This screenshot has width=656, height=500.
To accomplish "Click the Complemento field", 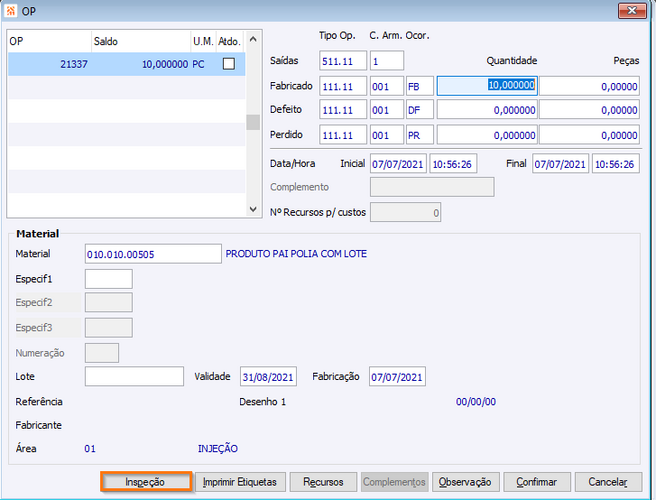I will 432,187.
